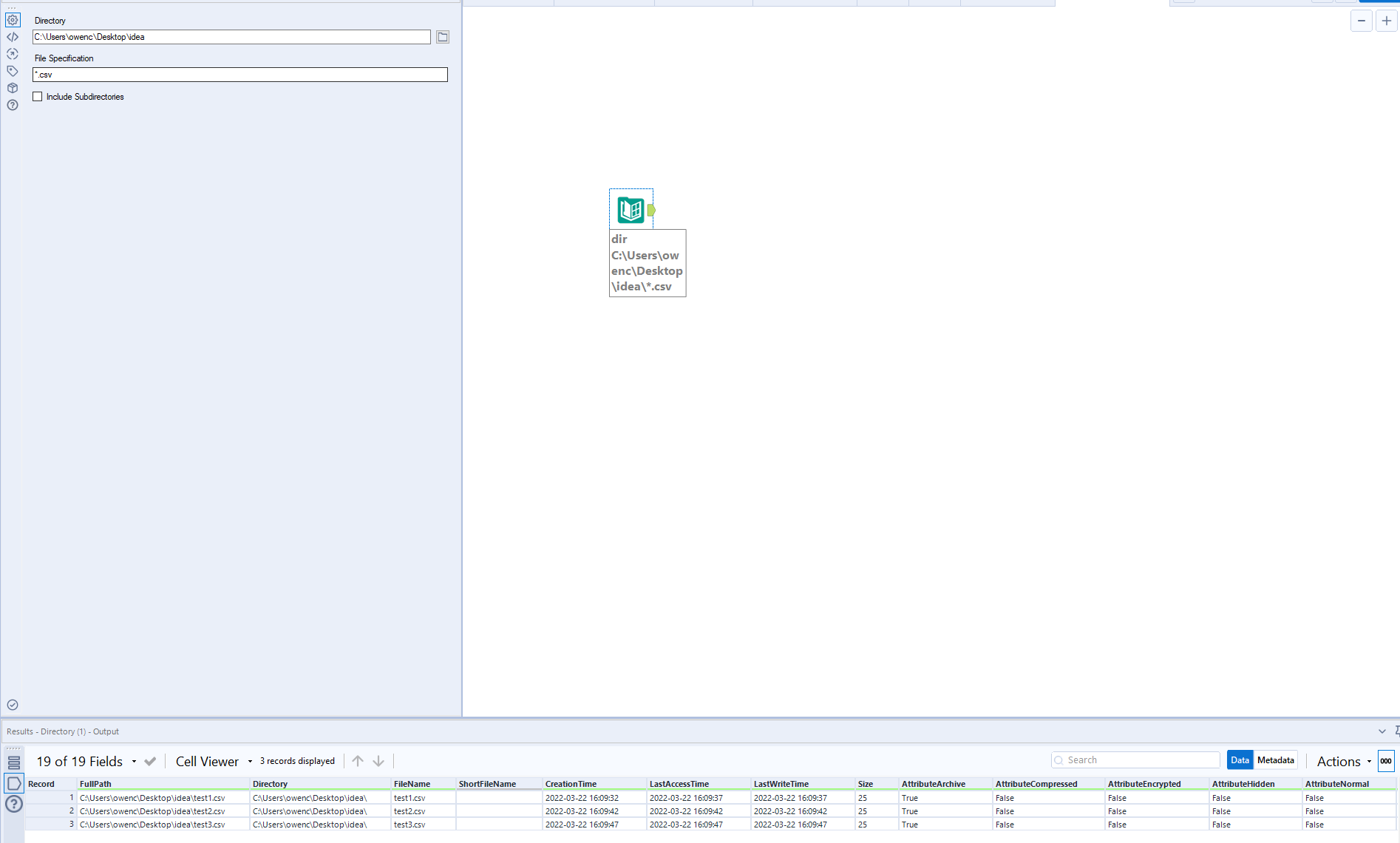This screenshot has width=1400, height=843.
Task: Open help via the question mark icon
Action: coord(12,106)
